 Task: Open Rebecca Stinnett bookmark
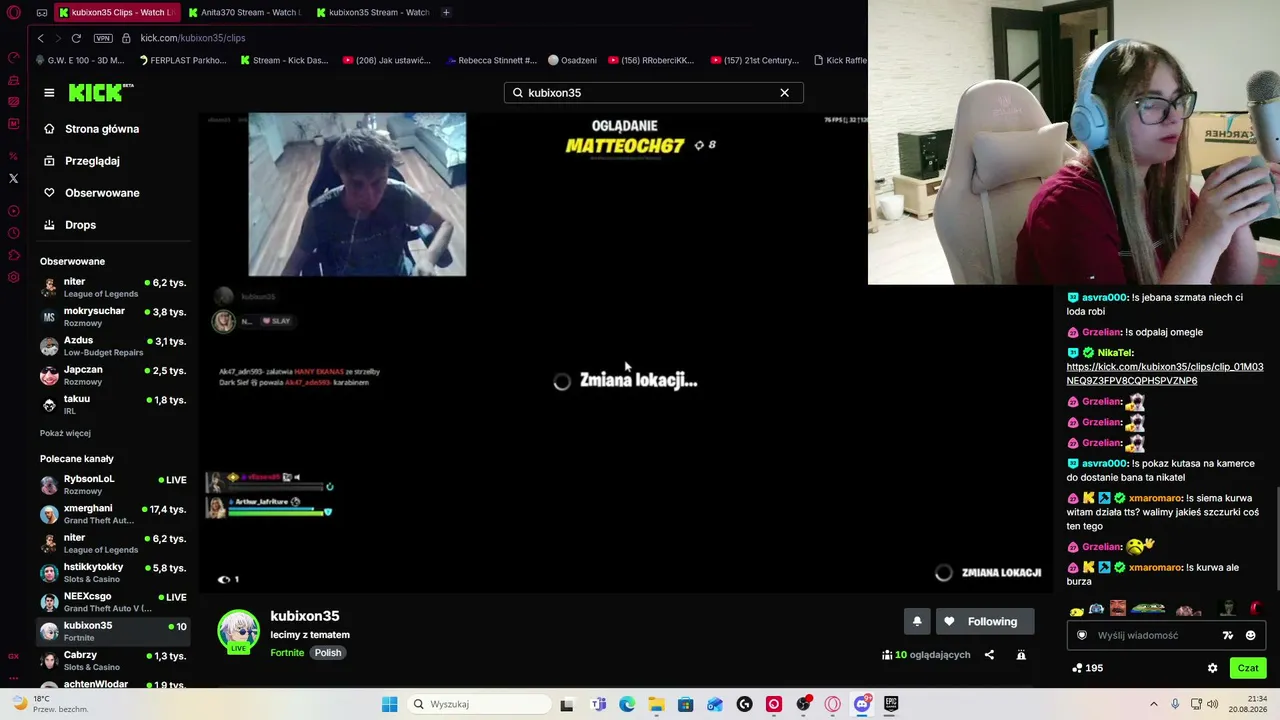(491, 60)
